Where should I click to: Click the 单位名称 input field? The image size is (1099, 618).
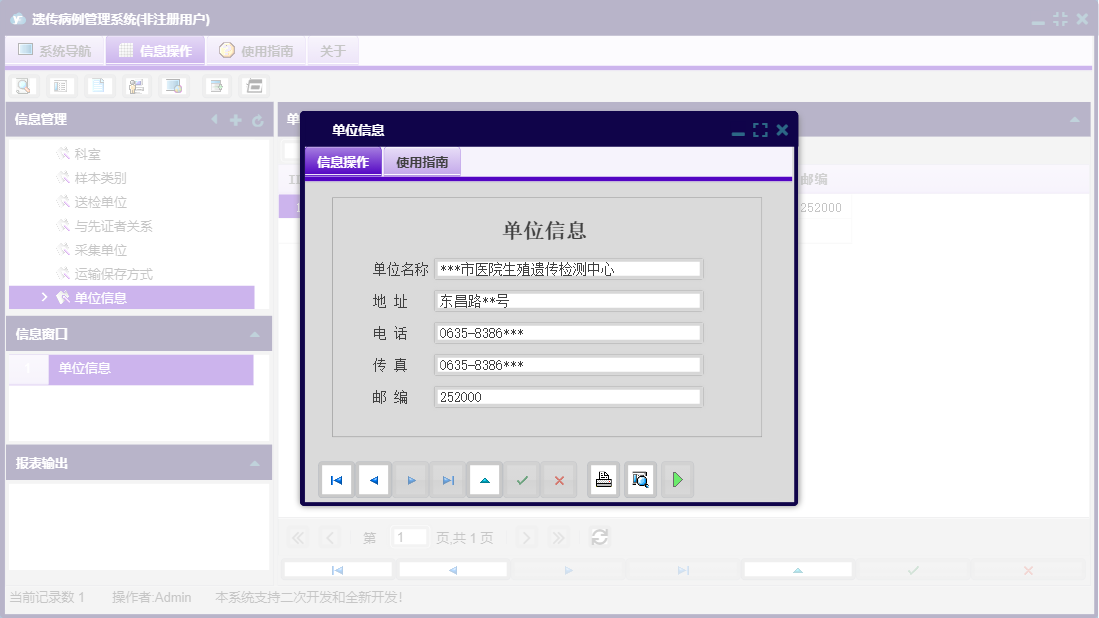[568, 268]
